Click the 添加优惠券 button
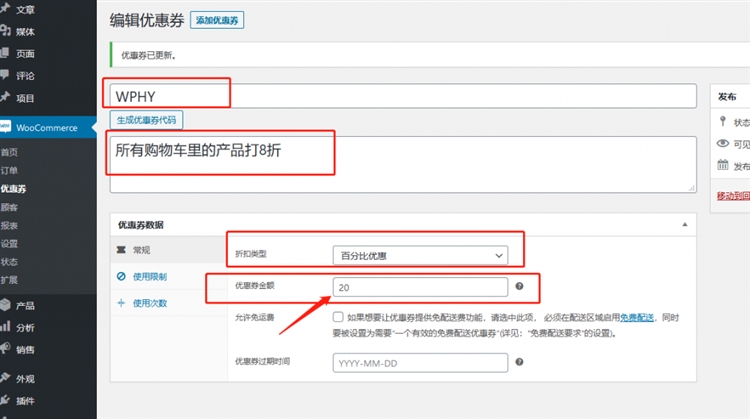This screenshot has height=419, width=750. tap(217, 20)
